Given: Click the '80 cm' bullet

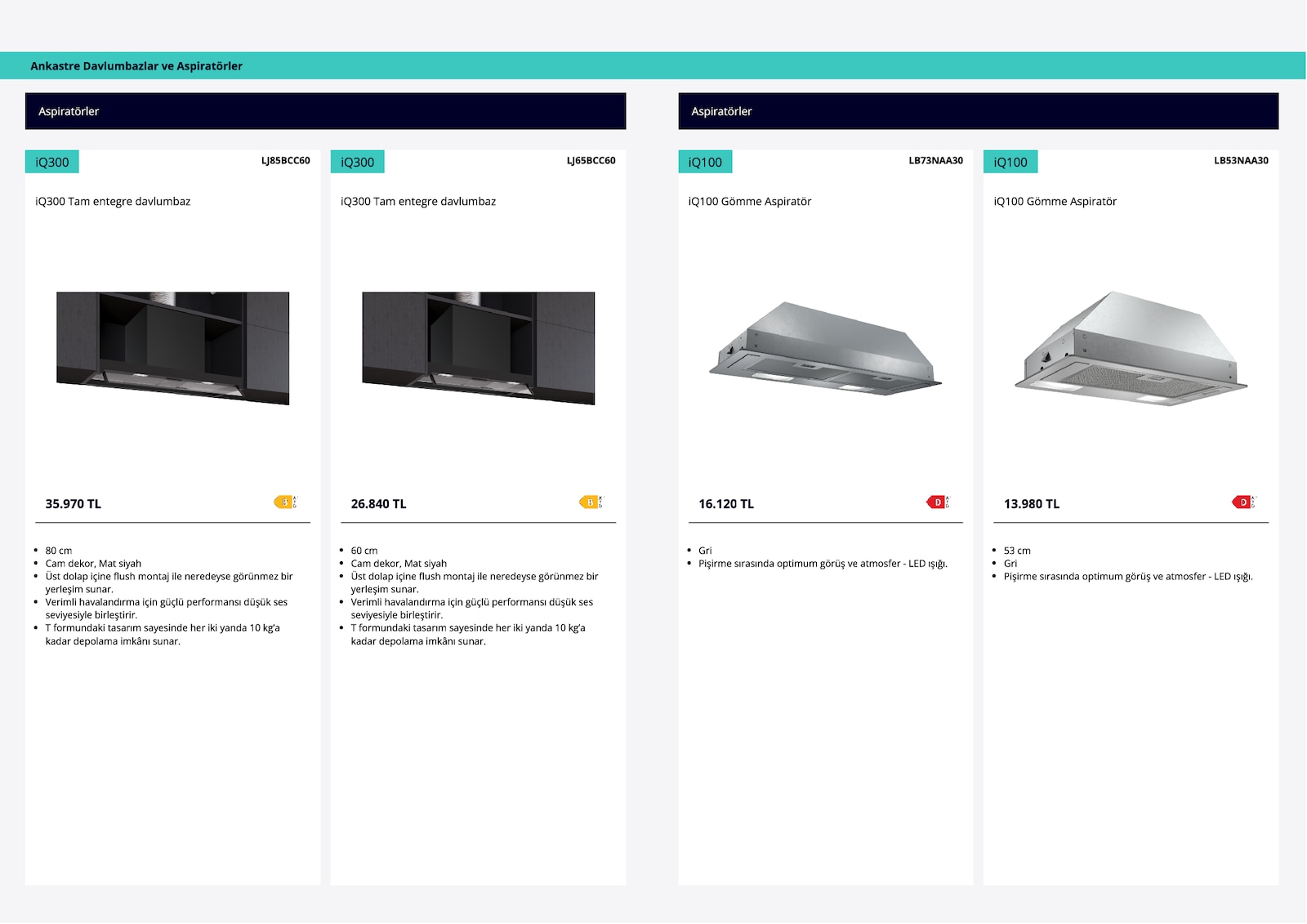Looking at the screenshot, I should pyautogui.click(x=59, y=551).
